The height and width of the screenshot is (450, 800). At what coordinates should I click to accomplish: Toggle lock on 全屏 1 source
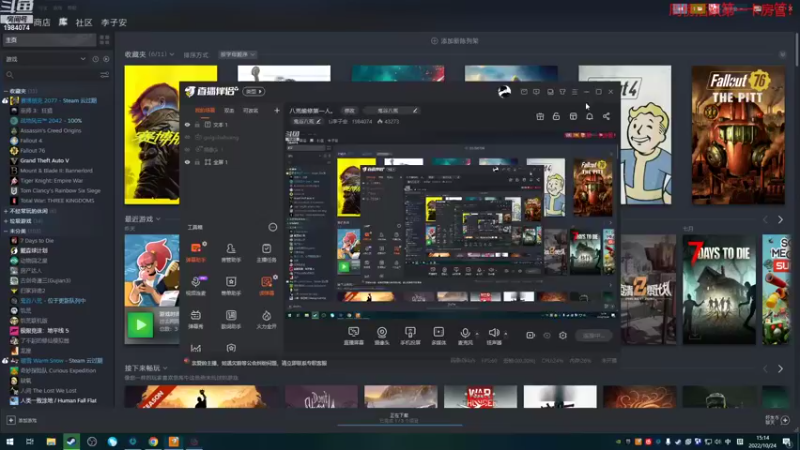click(197, 162)
